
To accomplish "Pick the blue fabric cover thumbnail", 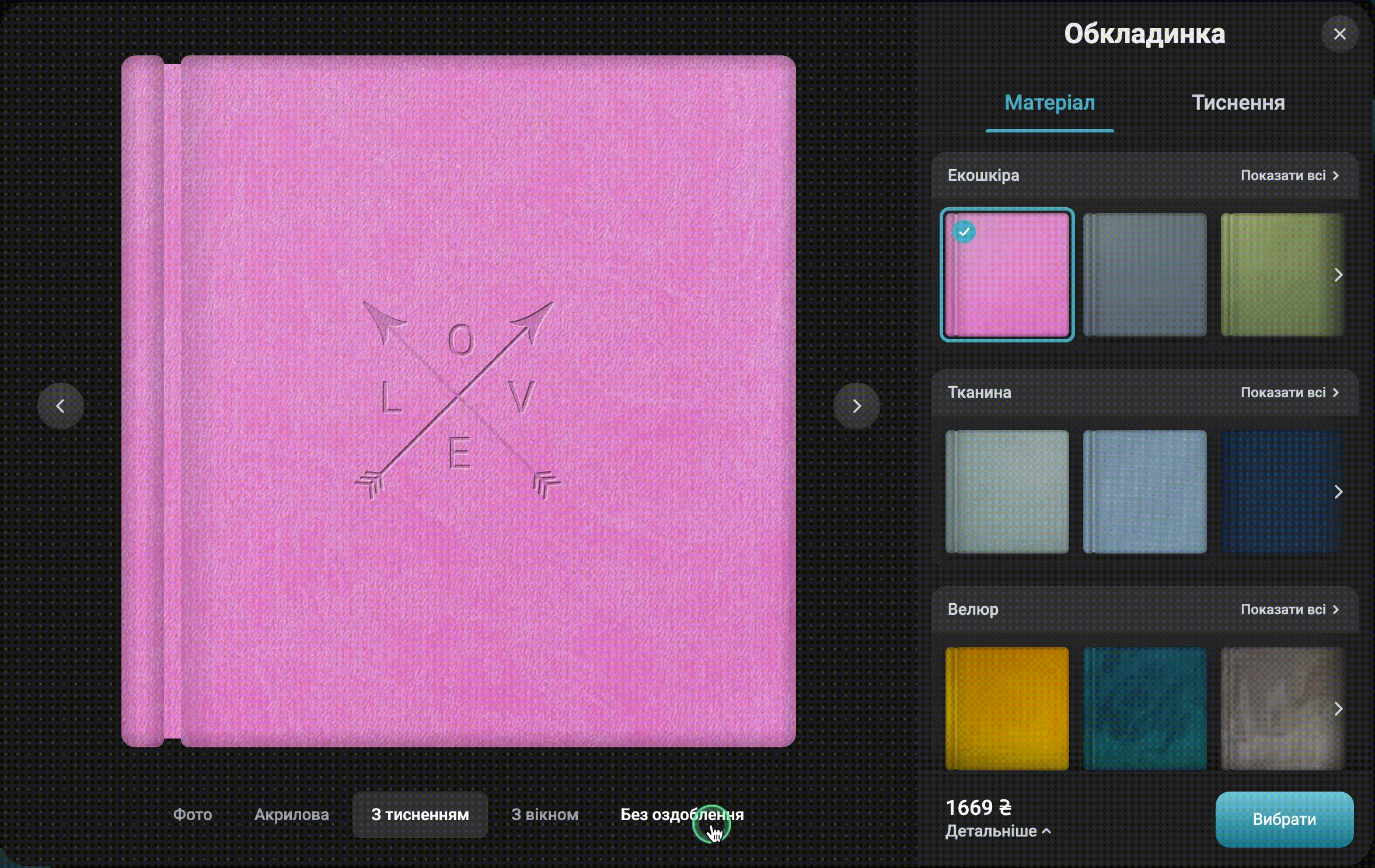I will tap(1145, 492).
